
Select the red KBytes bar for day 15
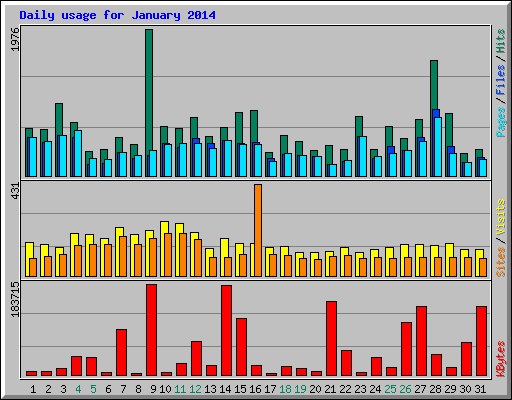tap(241, 347)
